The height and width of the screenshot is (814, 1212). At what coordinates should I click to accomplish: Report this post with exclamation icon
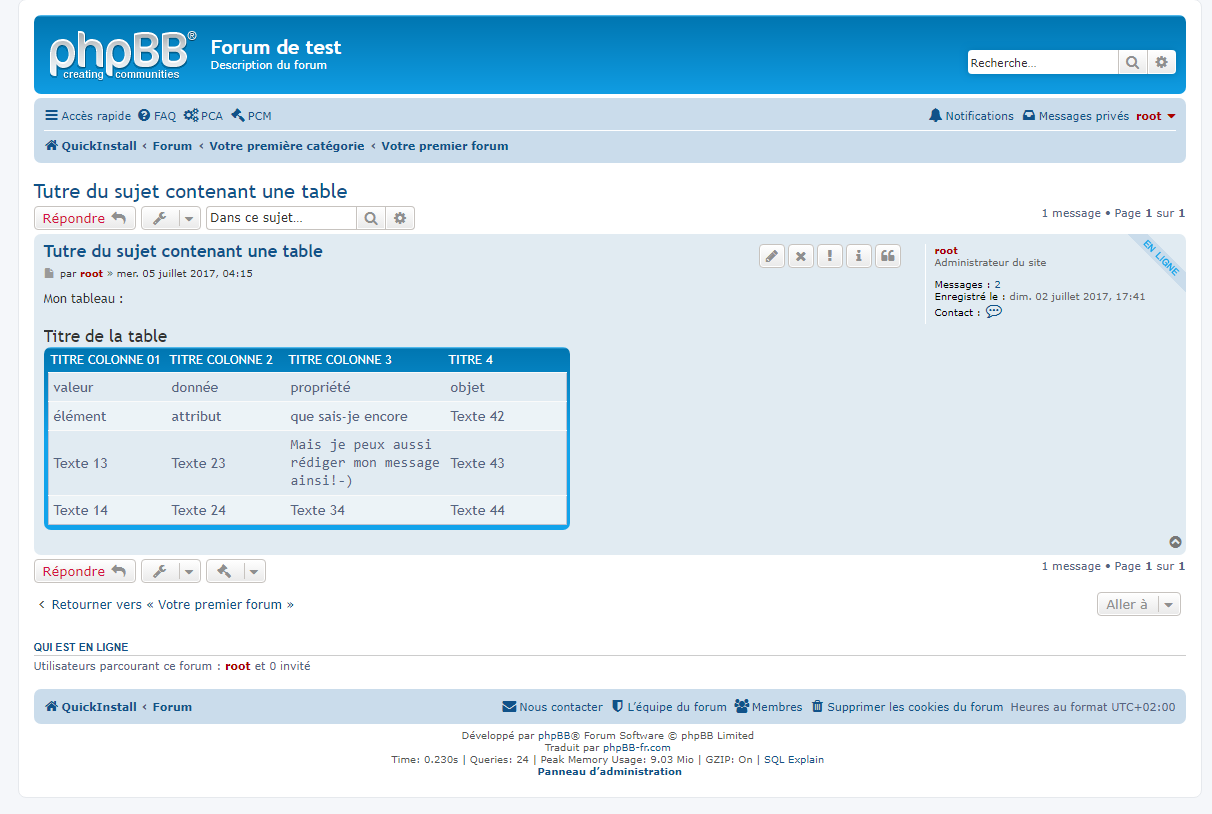tap(829, 256)
